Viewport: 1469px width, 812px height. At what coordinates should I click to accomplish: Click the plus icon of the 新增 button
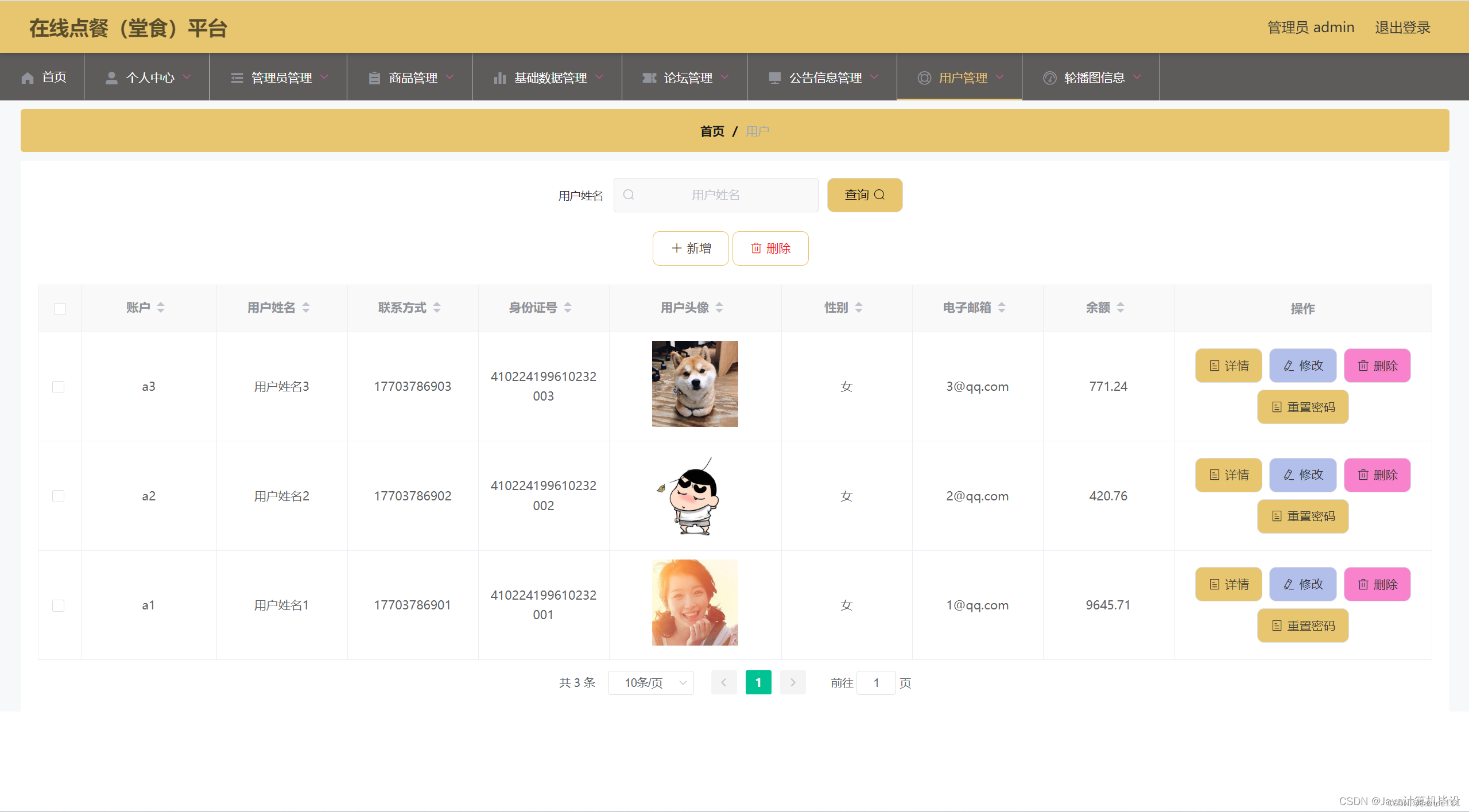pos(677,248)
